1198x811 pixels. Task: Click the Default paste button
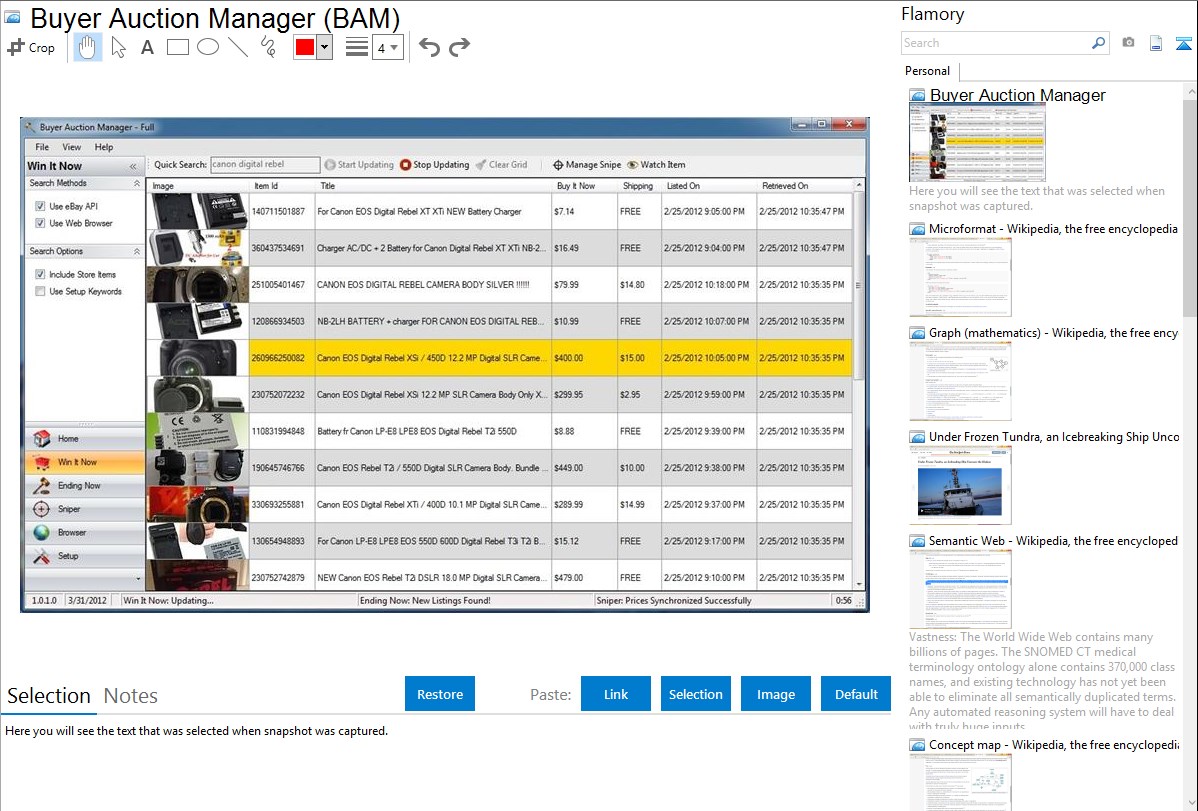pyautogui.click(x=856, y=694)
